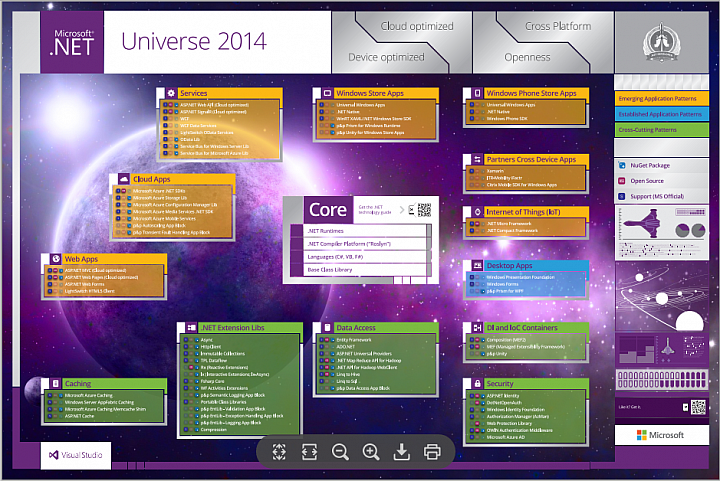Click the cloud icon beside Cloud Apps header
This screenshot has height=481, width=720.
point(124,179)
